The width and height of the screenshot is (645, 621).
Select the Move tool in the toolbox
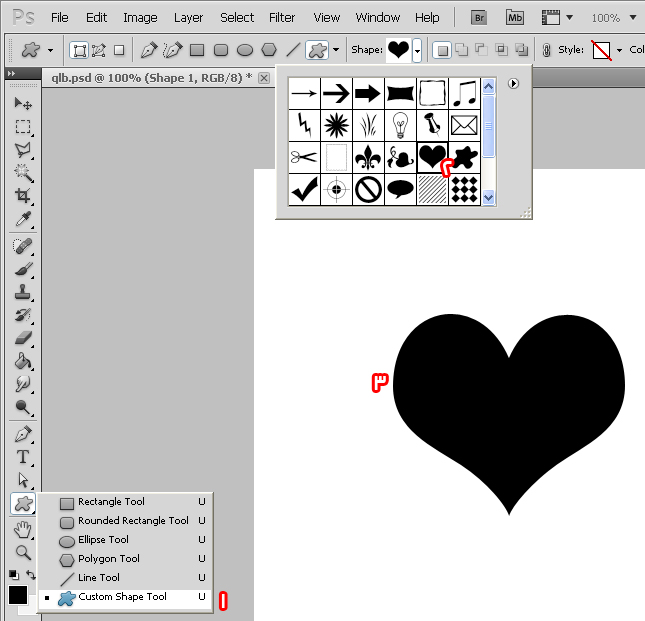coord(22,104)
